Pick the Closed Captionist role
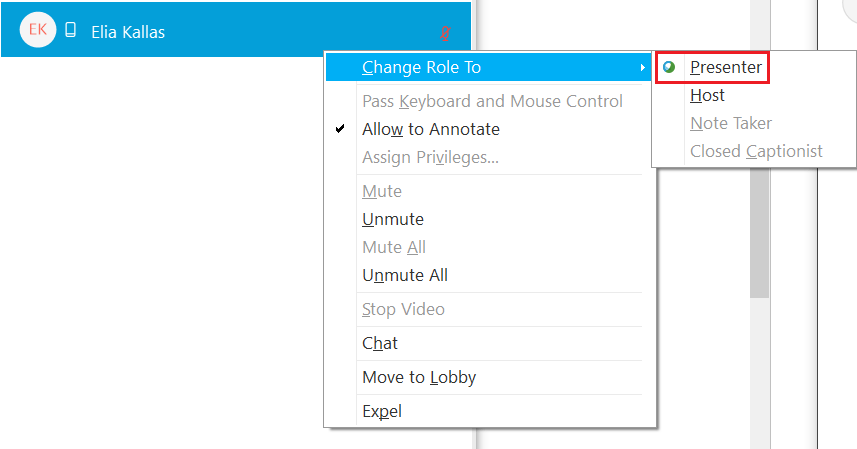857x449 pixels. point(756,152)
